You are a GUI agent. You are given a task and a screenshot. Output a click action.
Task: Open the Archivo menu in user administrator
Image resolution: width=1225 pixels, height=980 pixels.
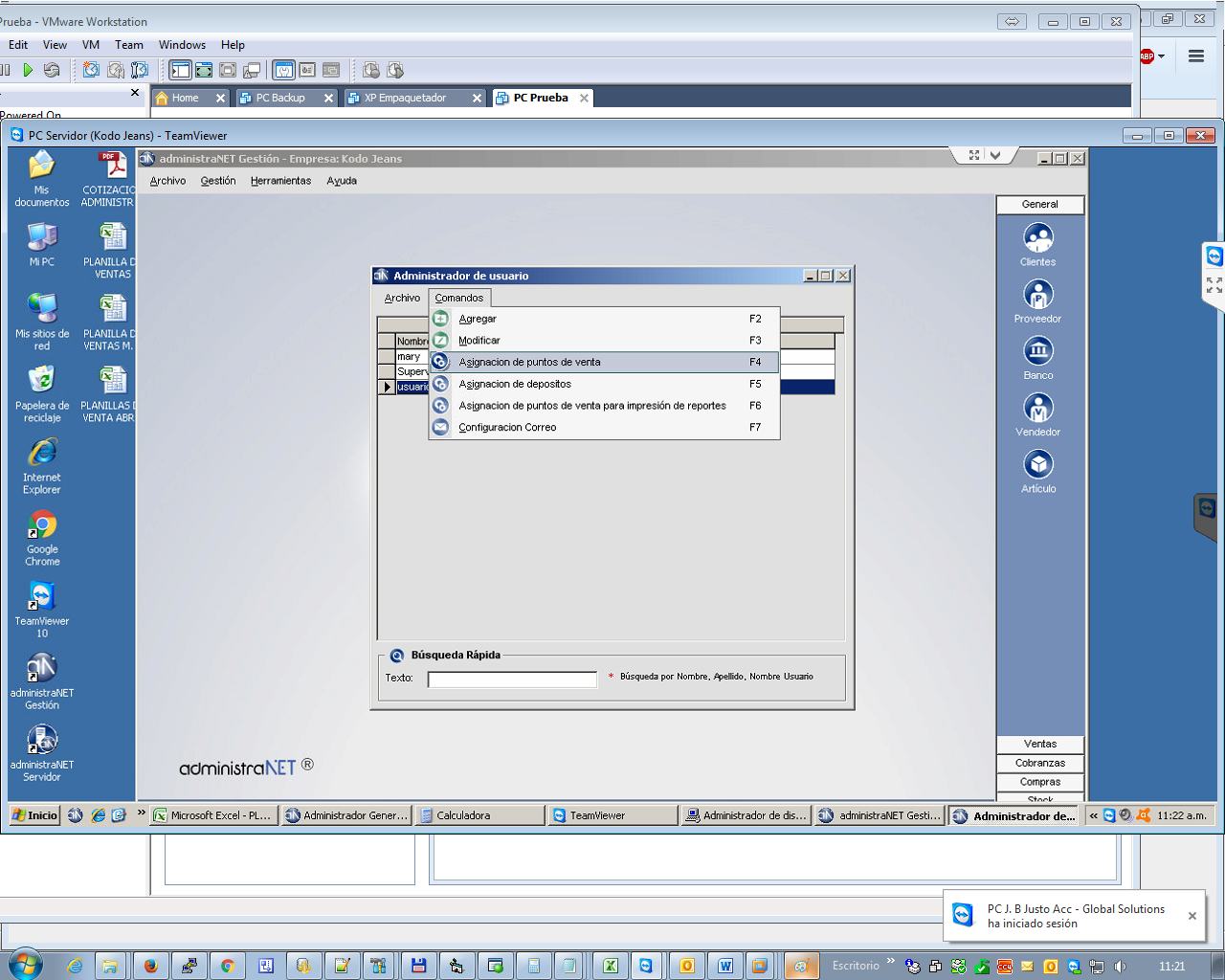coord(402,298)
